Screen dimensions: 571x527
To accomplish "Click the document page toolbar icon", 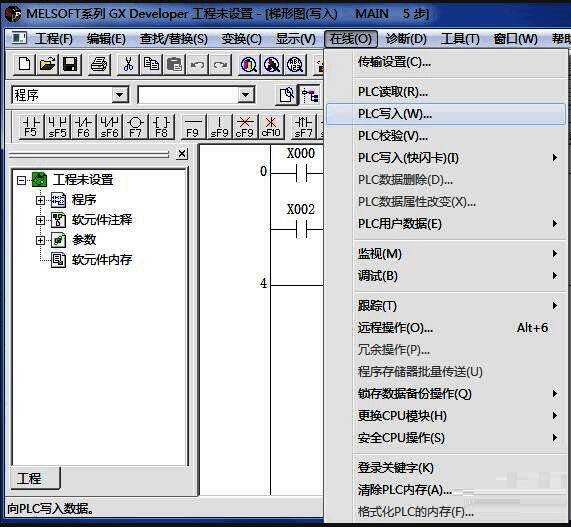I will (287, 95).
